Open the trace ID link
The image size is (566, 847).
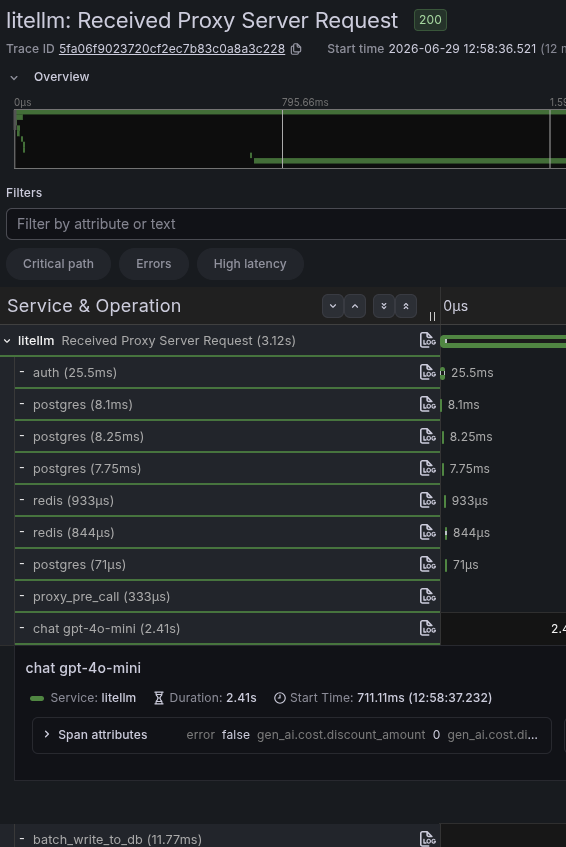tap(172, 49)
